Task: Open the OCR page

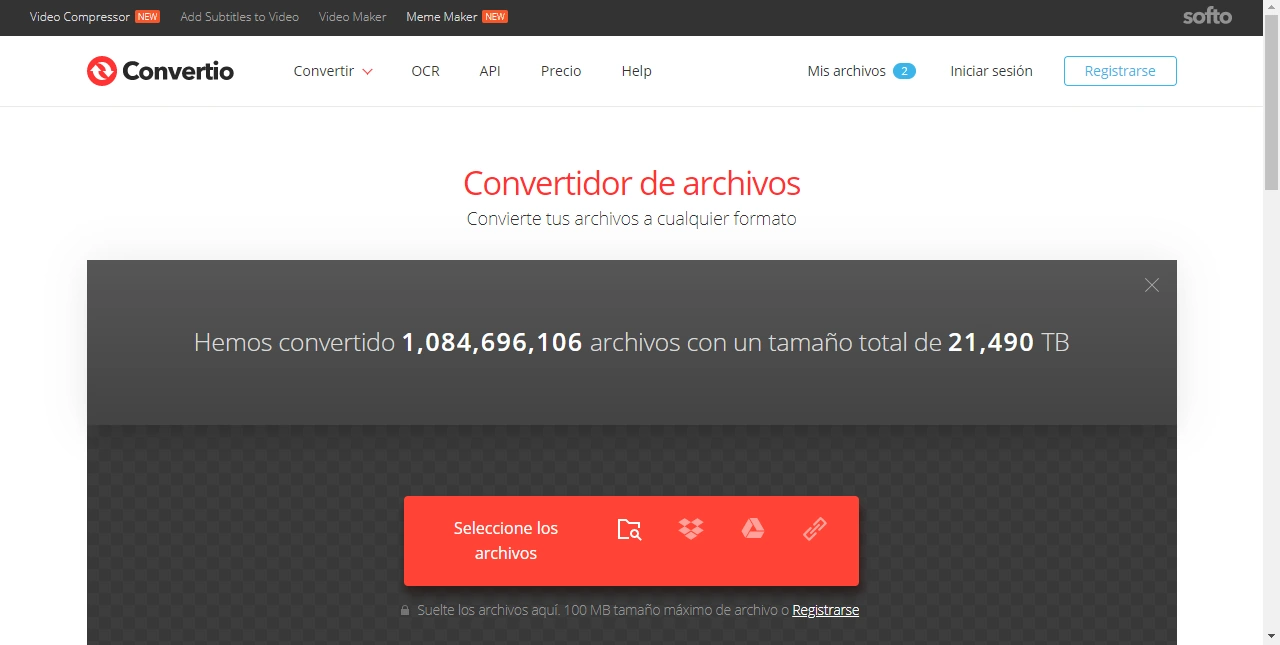Action: pos(425,71)
